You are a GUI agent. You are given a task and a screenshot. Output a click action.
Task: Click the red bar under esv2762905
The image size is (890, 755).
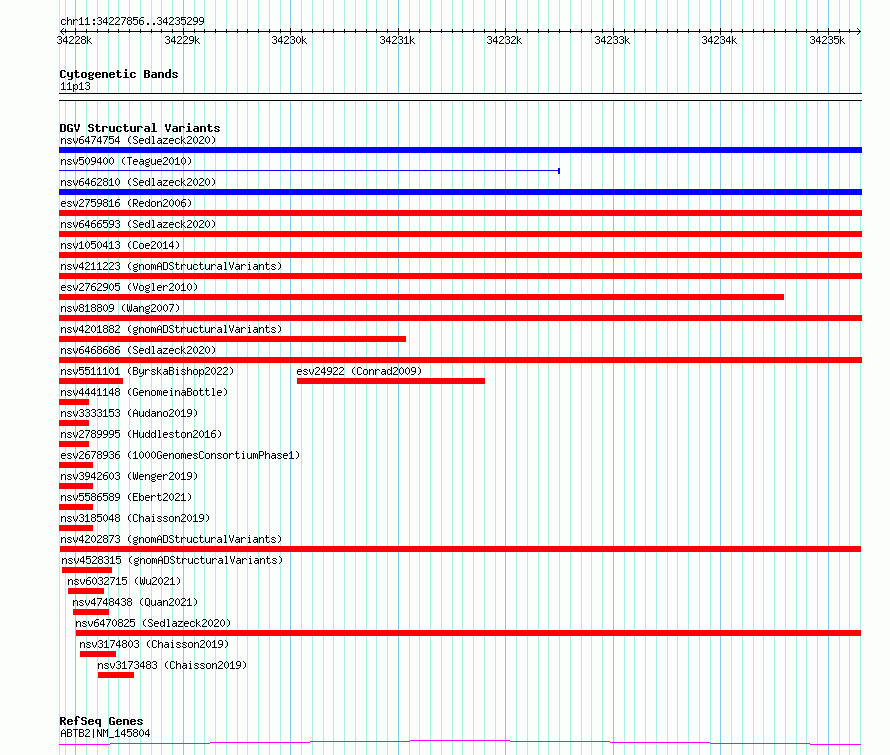pos(421,297)
